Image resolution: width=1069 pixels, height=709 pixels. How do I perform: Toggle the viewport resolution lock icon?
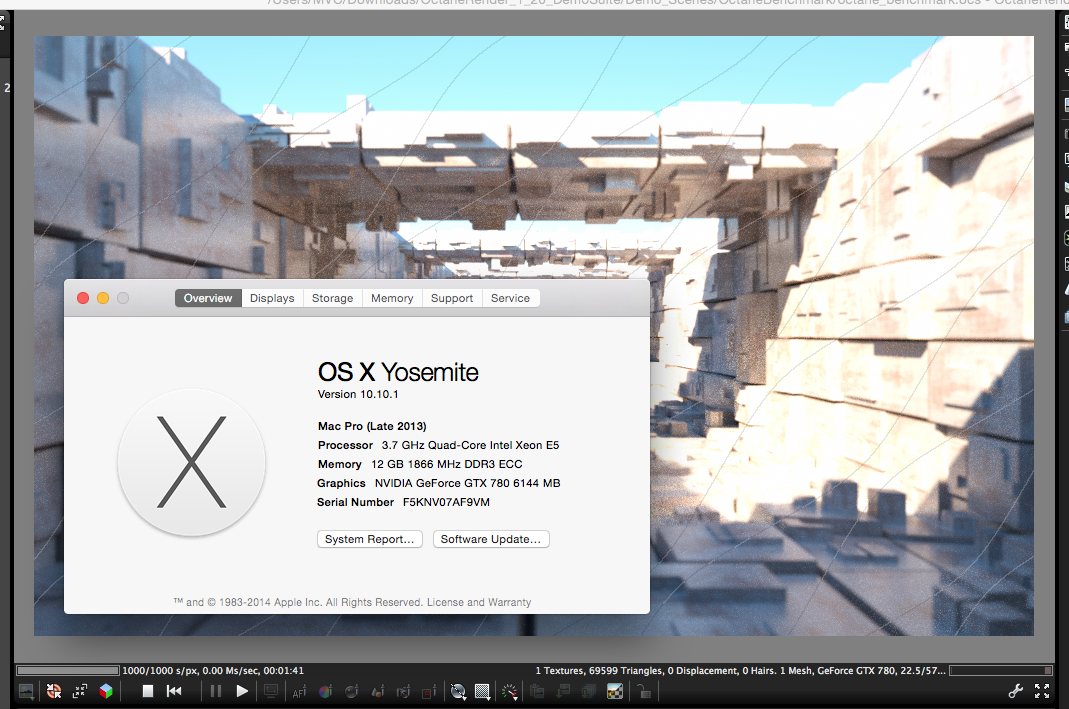(644, 692)
